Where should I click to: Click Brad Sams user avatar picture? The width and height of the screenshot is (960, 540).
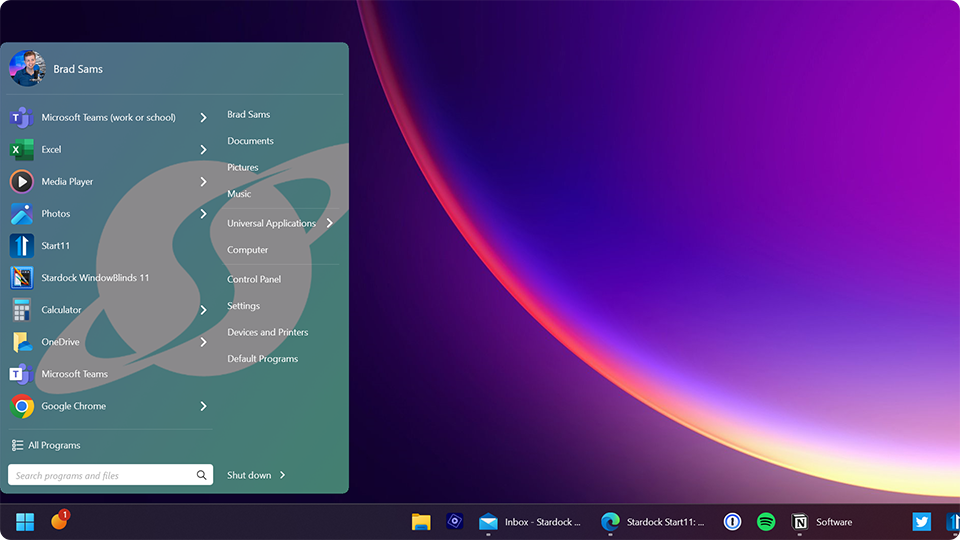tap(27, 69)
